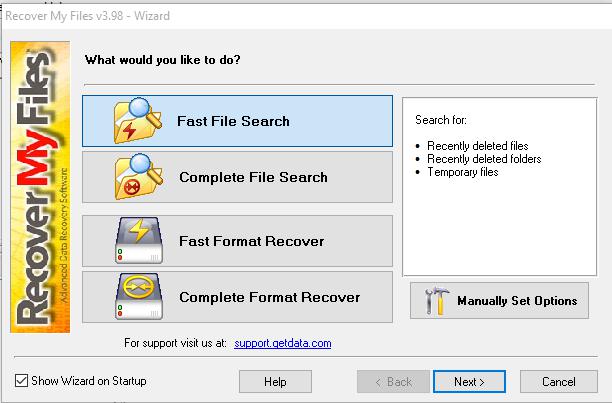Open Manually Set Options via its text
This screenshot has width=612, height=403.
point(517,300)
